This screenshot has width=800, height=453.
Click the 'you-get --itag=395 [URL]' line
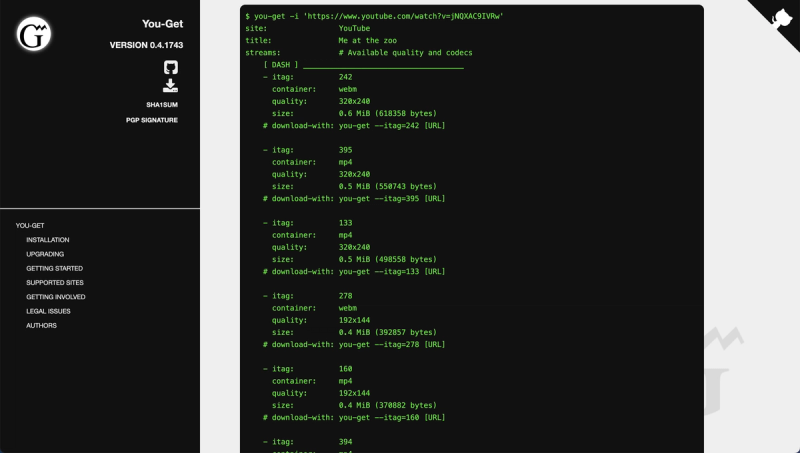click(392, 198)
